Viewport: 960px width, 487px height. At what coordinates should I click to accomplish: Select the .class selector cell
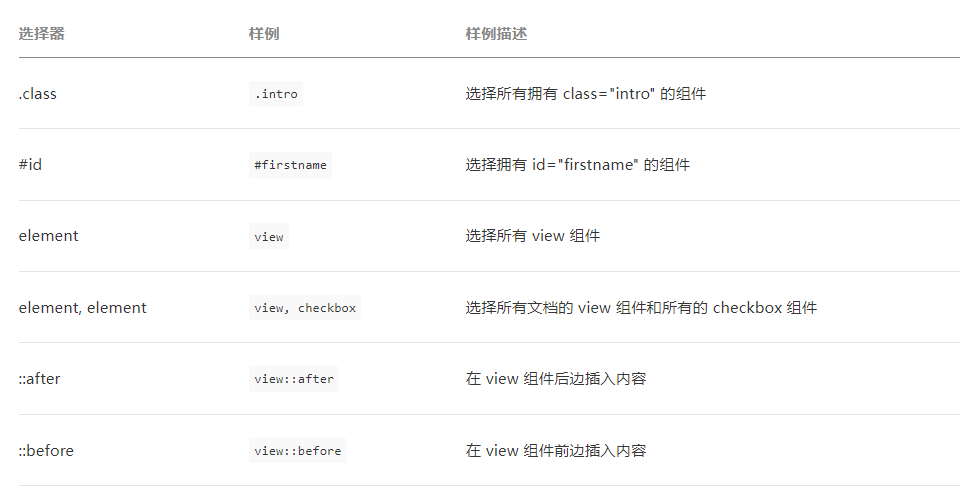pos(37,94)
